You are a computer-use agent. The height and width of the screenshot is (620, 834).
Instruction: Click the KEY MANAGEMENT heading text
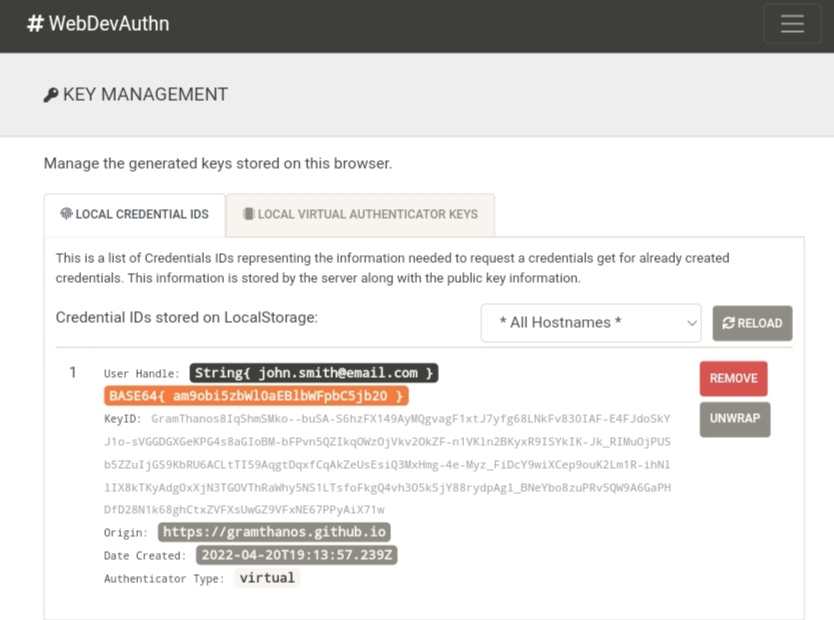pyautogui.click(x=145, y=95)
